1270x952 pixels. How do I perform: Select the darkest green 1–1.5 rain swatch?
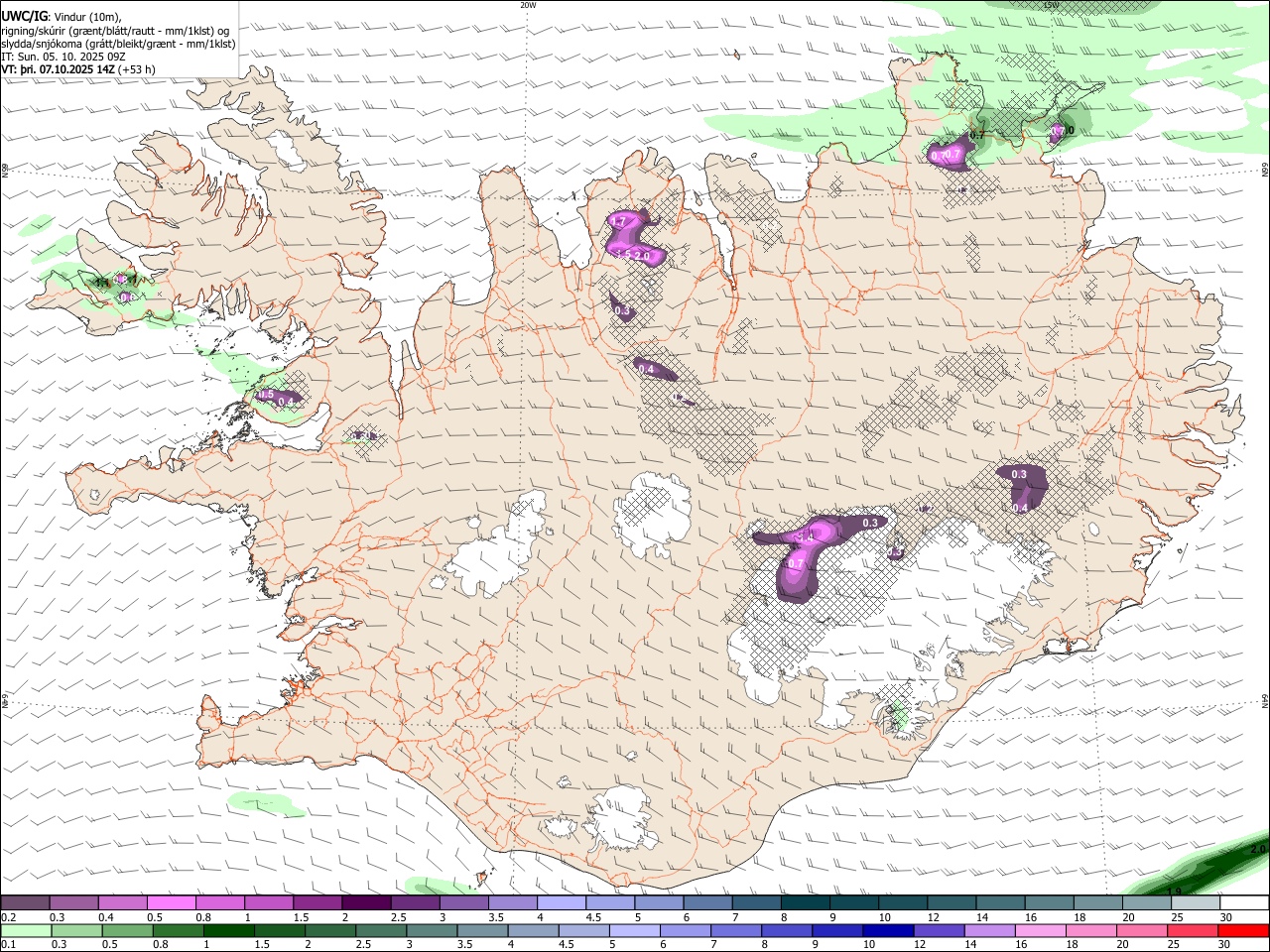pyautogui.click(x=228, y=931)
